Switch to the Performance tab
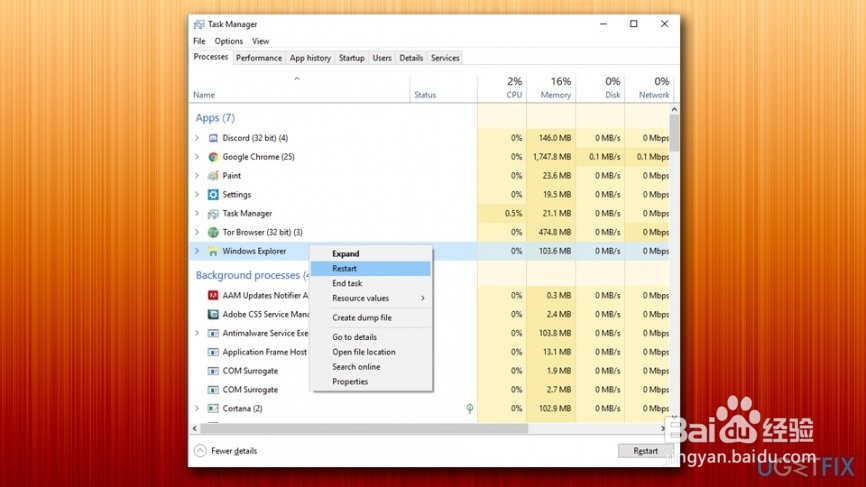 click(258, 57)
